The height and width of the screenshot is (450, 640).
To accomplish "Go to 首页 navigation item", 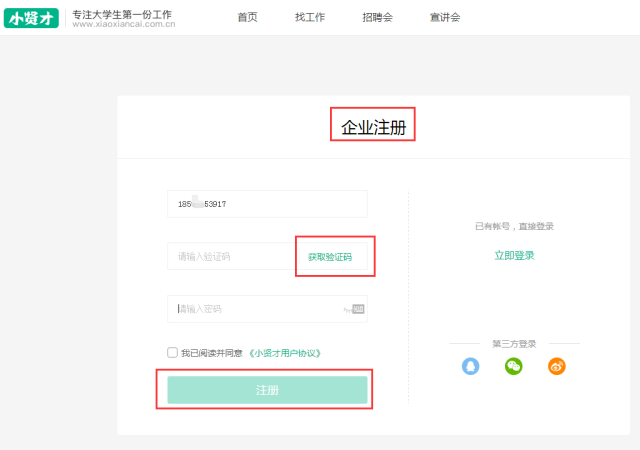I will coord(247,17).
